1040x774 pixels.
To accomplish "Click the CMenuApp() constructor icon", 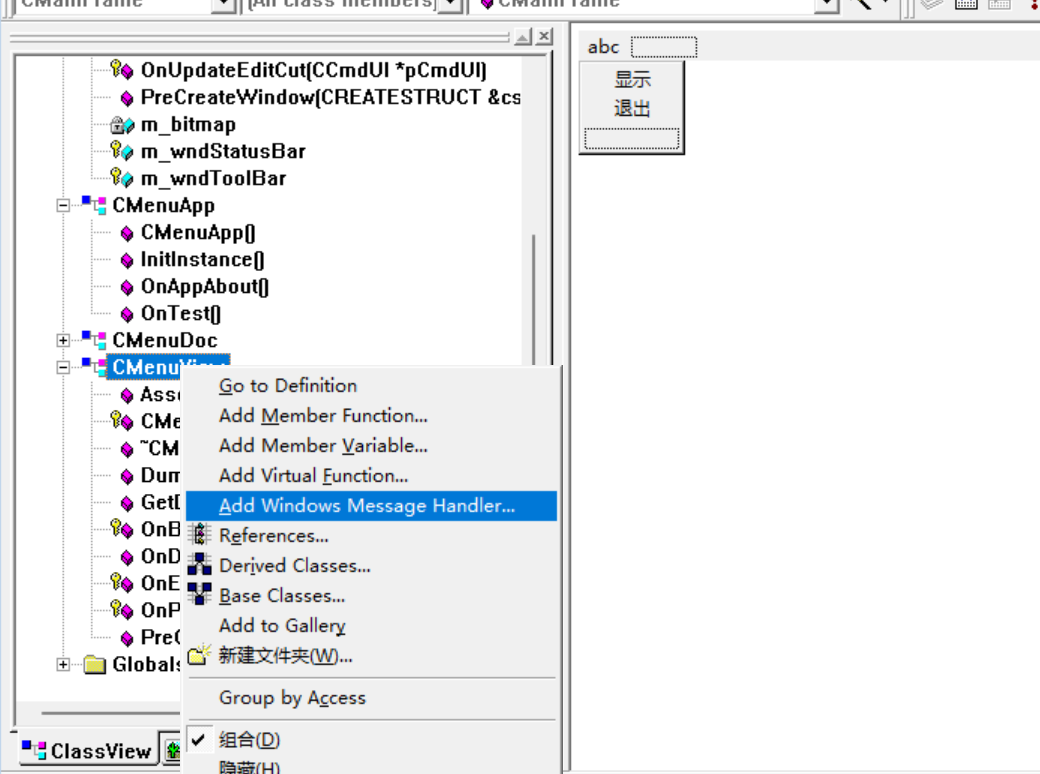I will (127, 233).
